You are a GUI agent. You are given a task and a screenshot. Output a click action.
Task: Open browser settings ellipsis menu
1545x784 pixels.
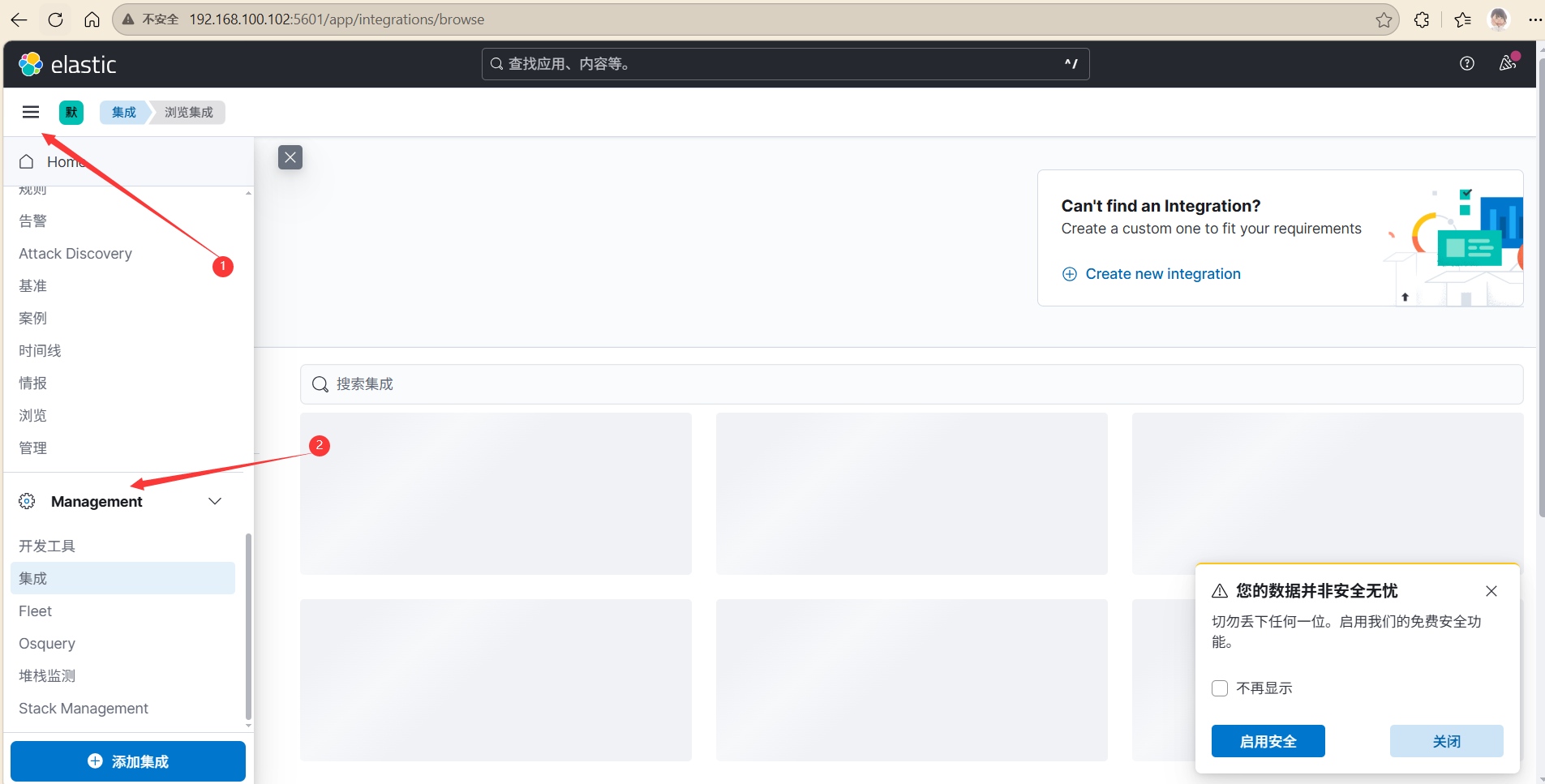point(1534,19)
